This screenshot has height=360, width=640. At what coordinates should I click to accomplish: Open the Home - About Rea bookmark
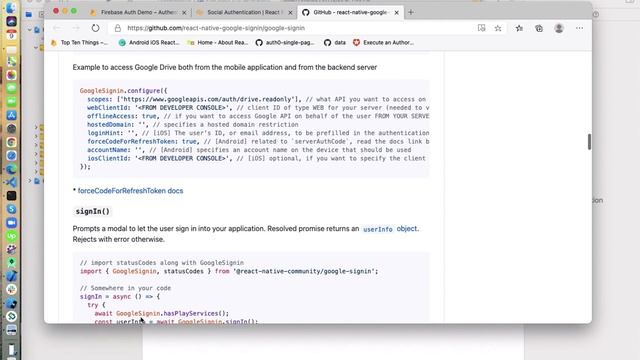click(218, 42)
